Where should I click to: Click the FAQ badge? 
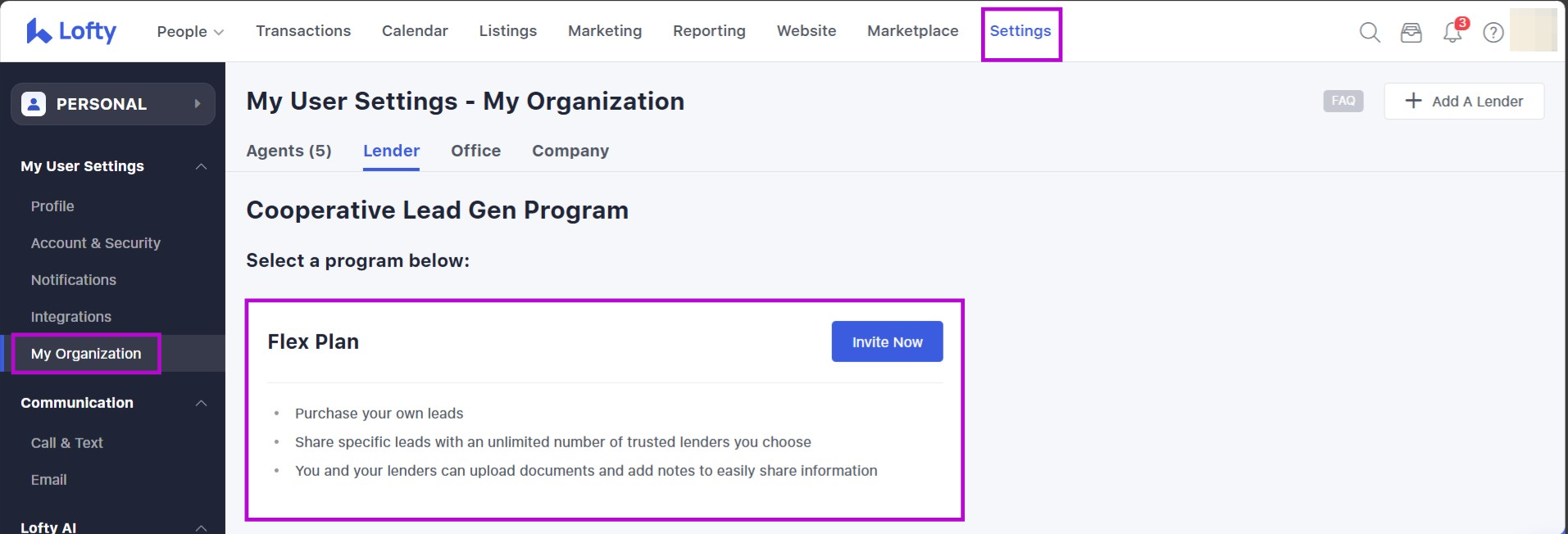pos(1343,101)
